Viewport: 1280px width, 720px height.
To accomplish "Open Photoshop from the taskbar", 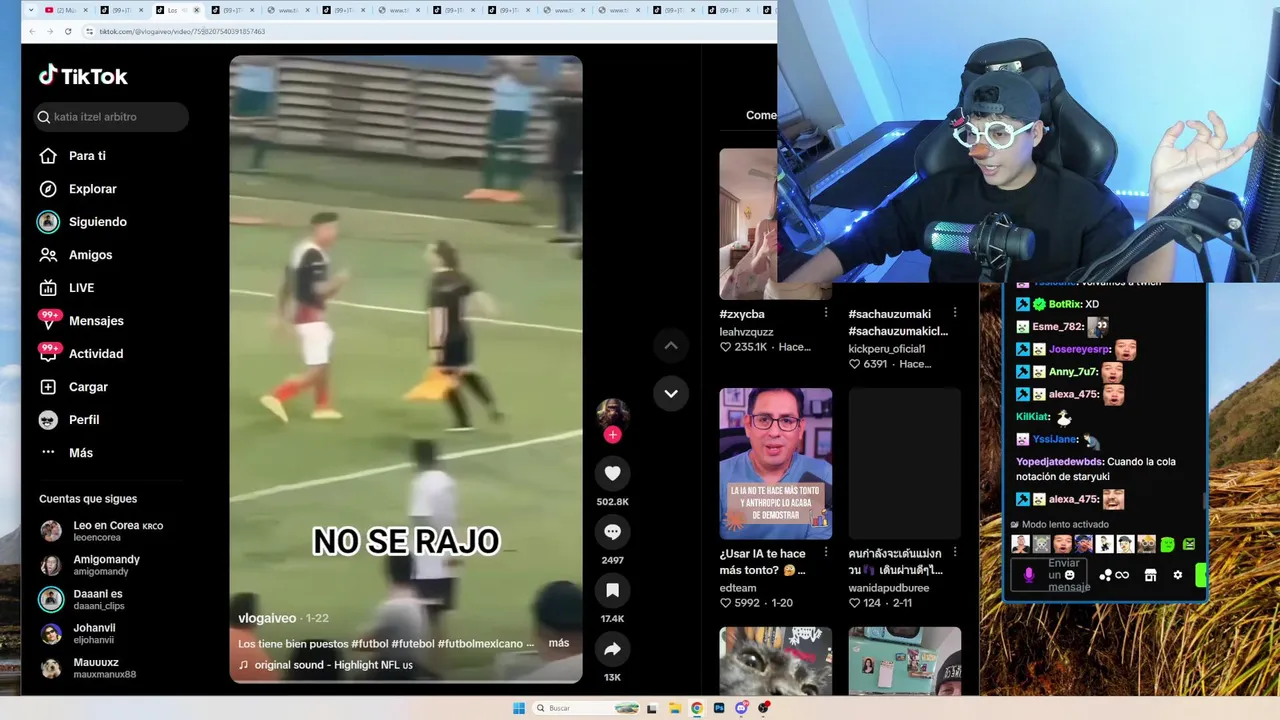I will (719, 708).
